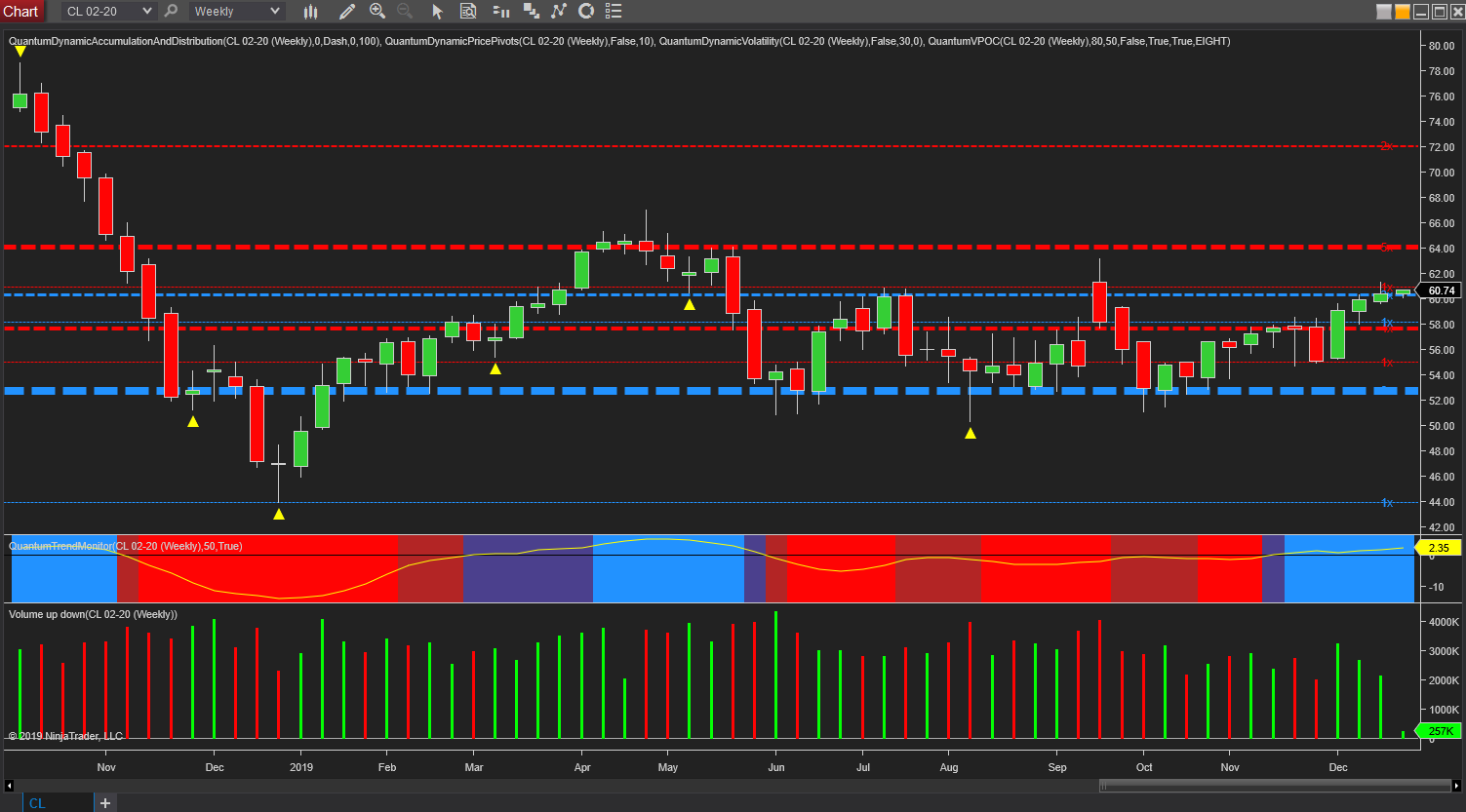
Task: Click the yellow pivot triangle at chart top-left
Action: 20,51
